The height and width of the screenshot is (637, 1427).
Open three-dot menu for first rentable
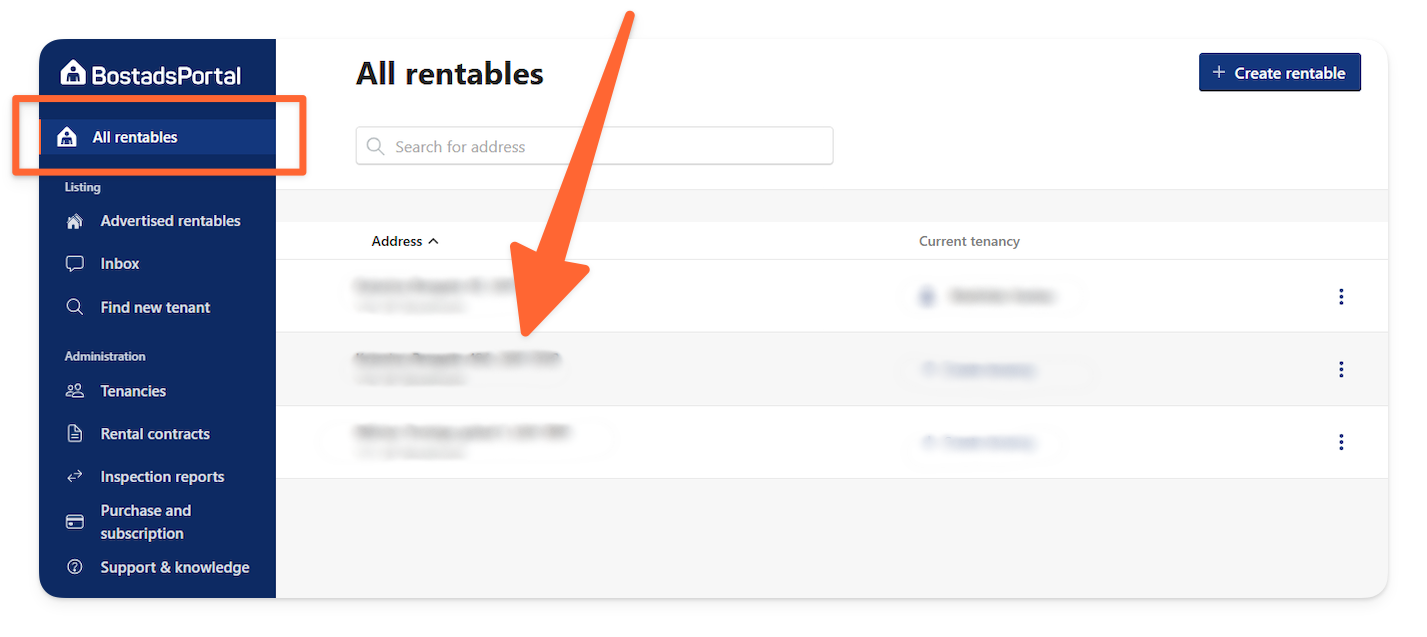coord(1341,296)
